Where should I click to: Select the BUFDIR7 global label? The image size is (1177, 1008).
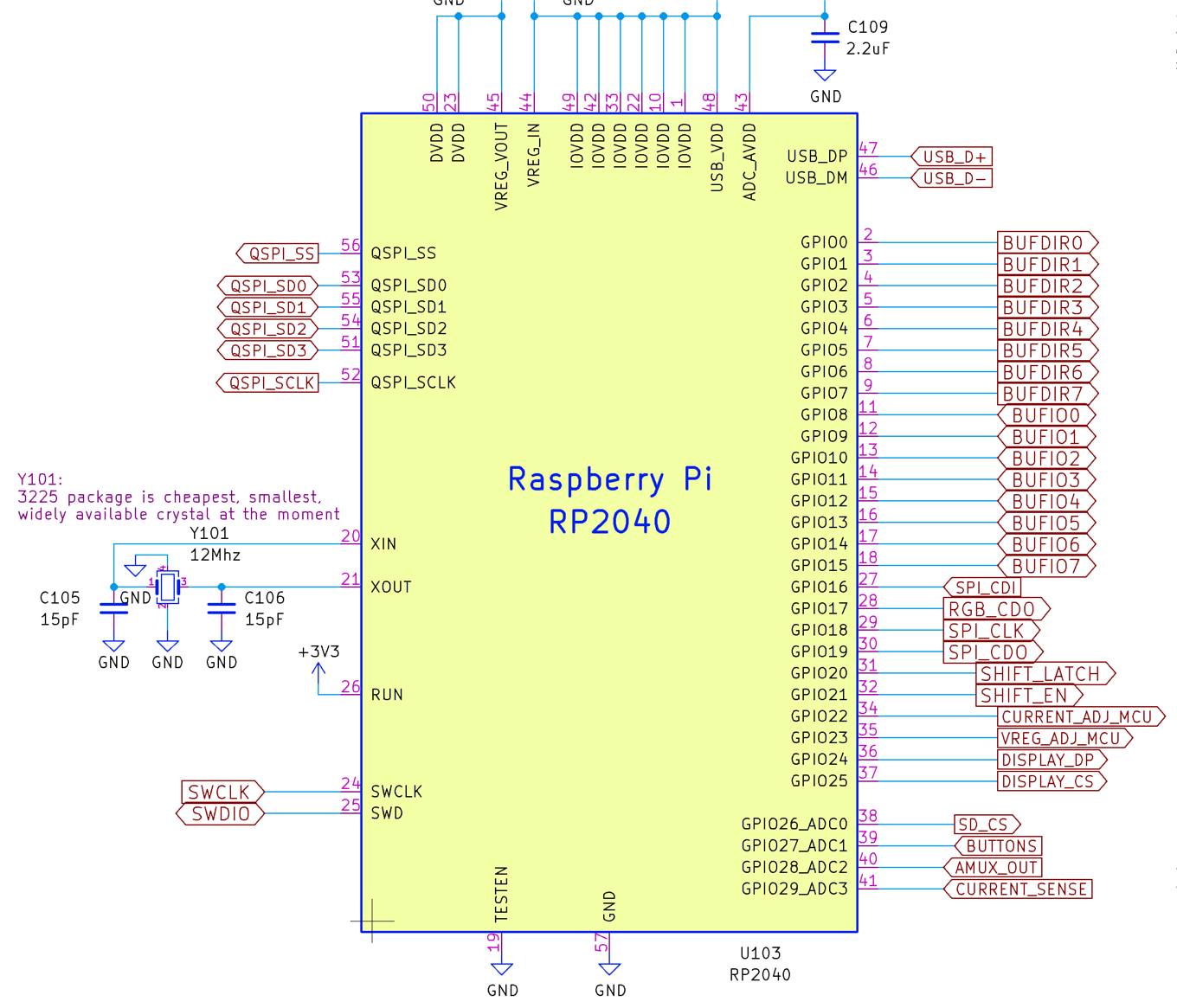point(1048,394)
